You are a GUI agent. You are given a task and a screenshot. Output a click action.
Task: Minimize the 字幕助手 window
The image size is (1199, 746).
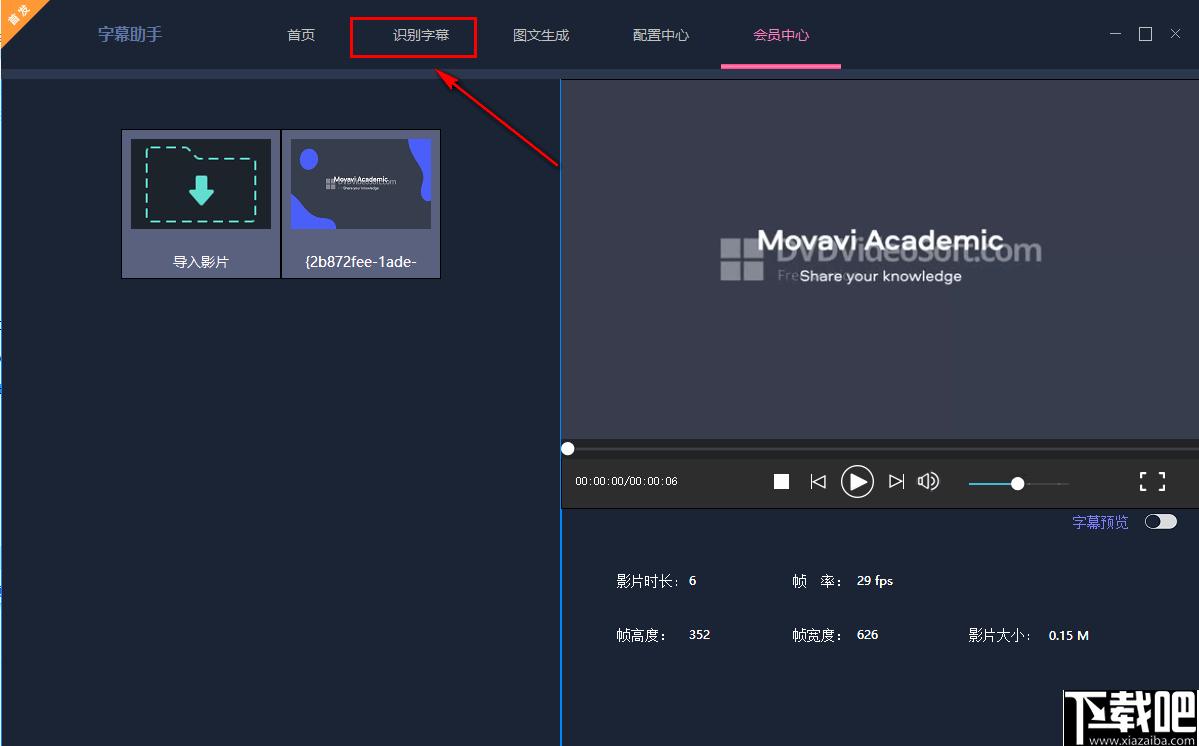[1116, 34]
